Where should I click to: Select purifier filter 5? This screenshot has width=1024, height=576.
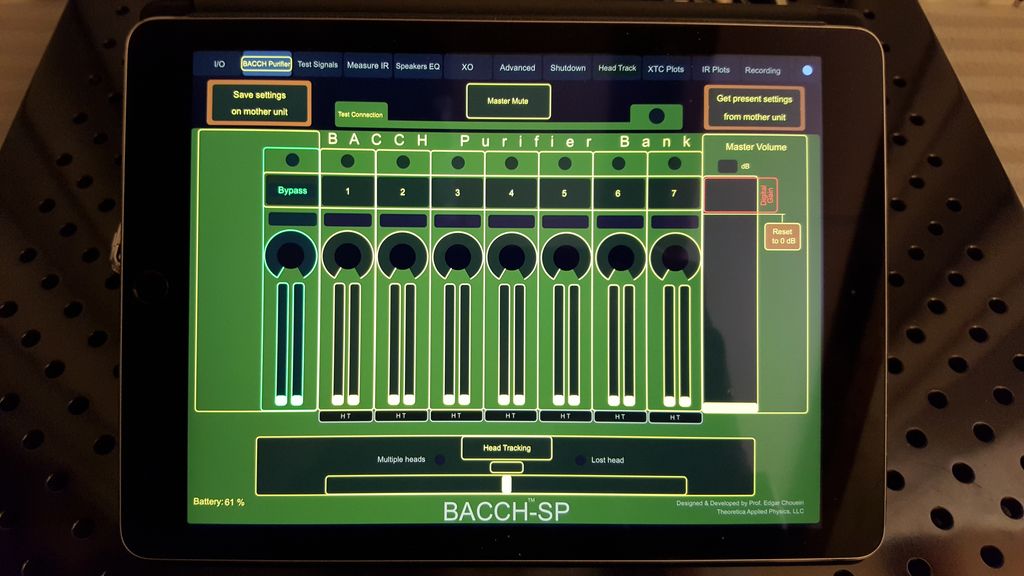[565, 194]
